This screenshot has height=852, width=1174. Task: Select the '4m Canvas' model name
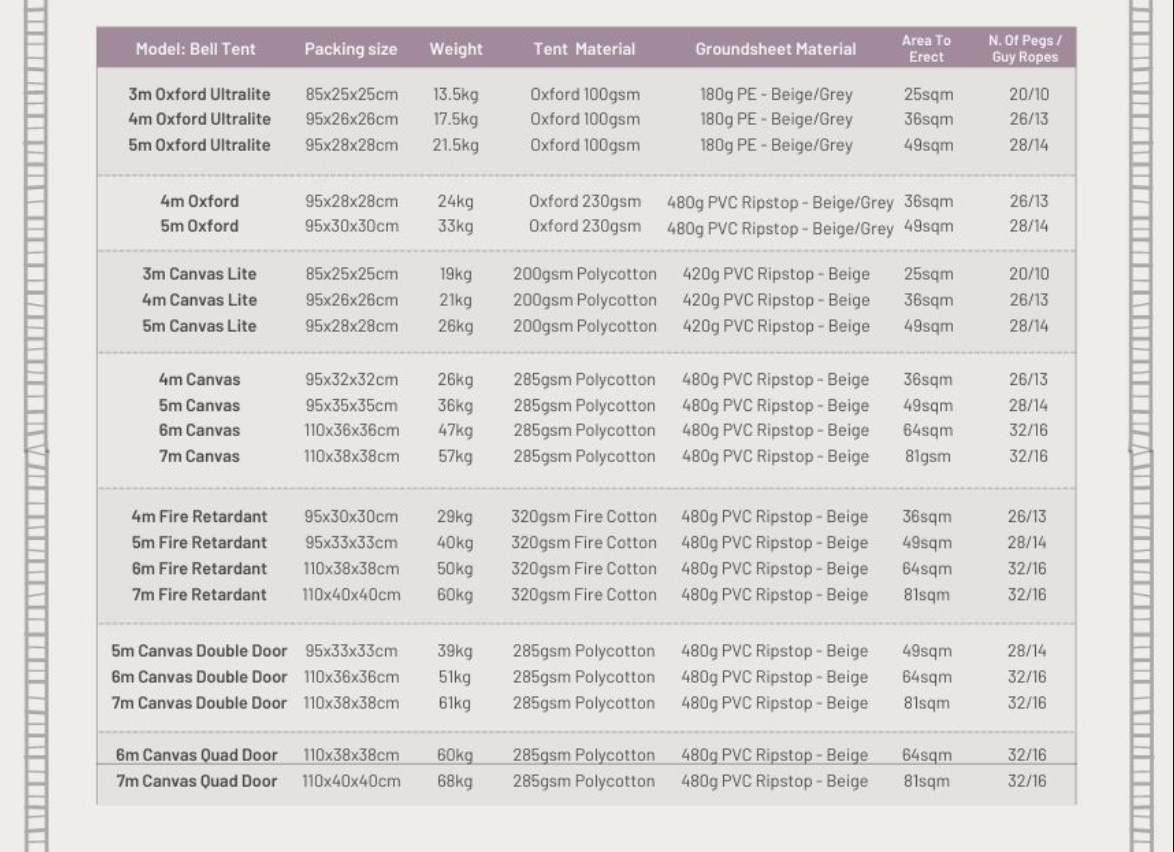point(199,380)
